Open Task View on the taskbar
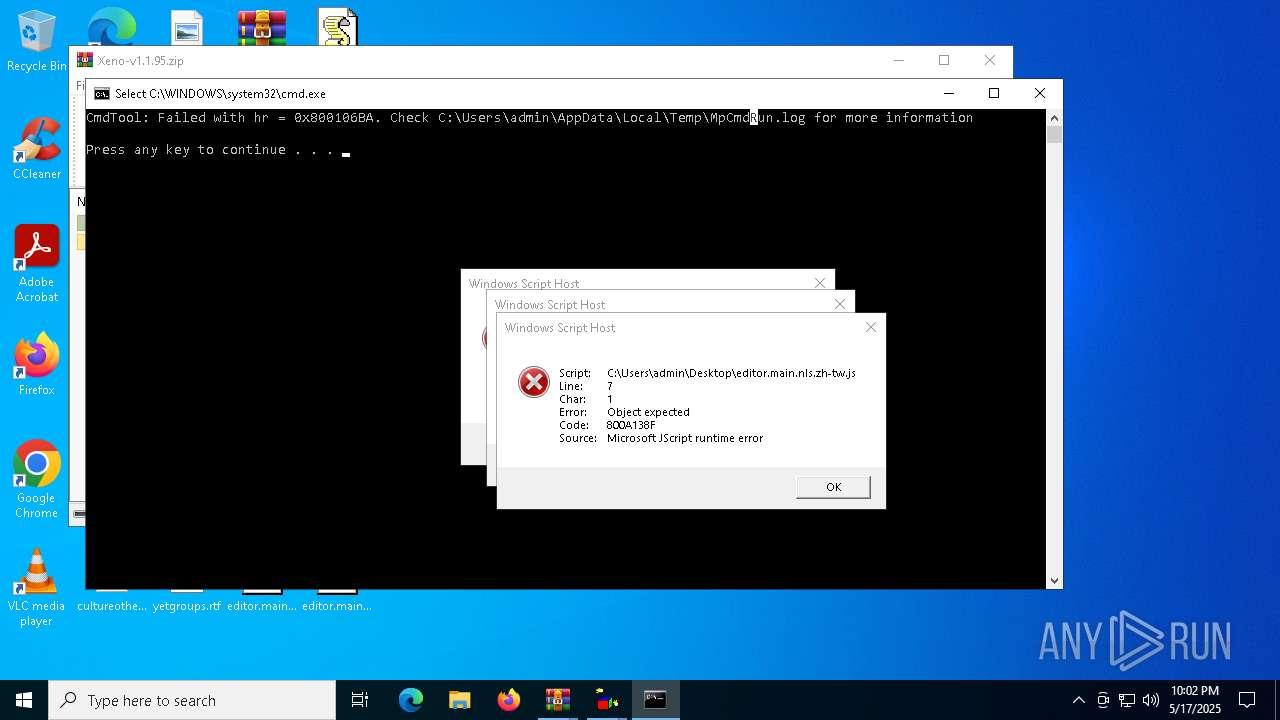Screen dimensions: 1280x720 360,700
